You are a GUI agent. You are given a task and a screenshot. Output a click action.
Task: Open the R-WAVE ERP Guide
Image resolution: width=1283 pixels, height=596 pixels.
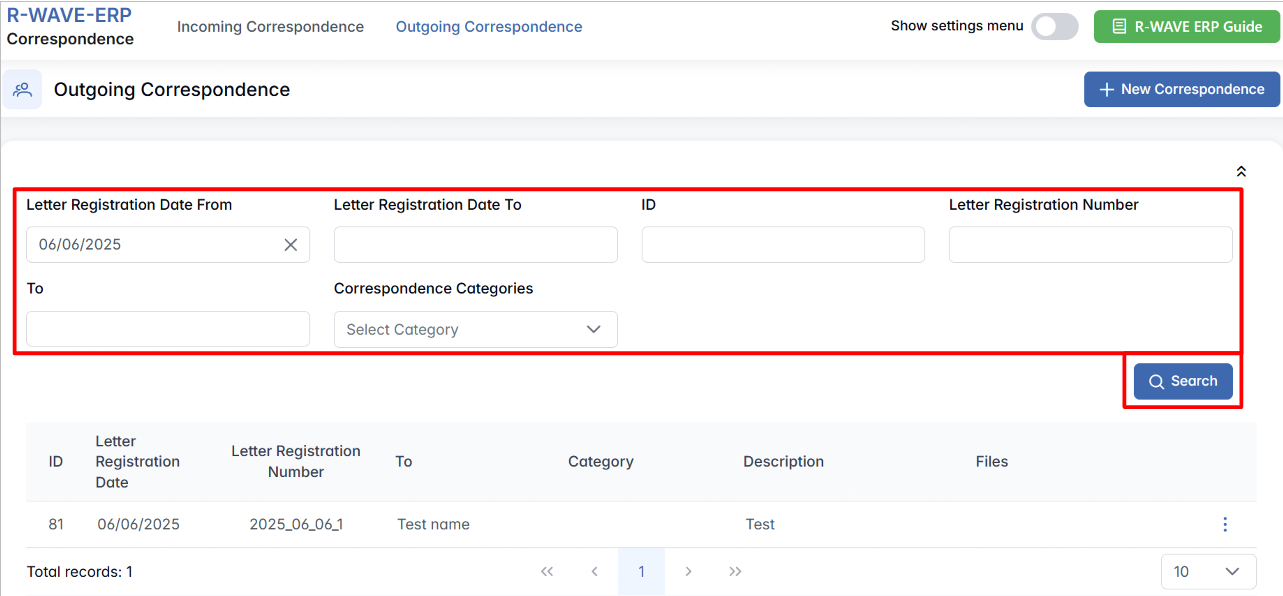[1187, 27]
